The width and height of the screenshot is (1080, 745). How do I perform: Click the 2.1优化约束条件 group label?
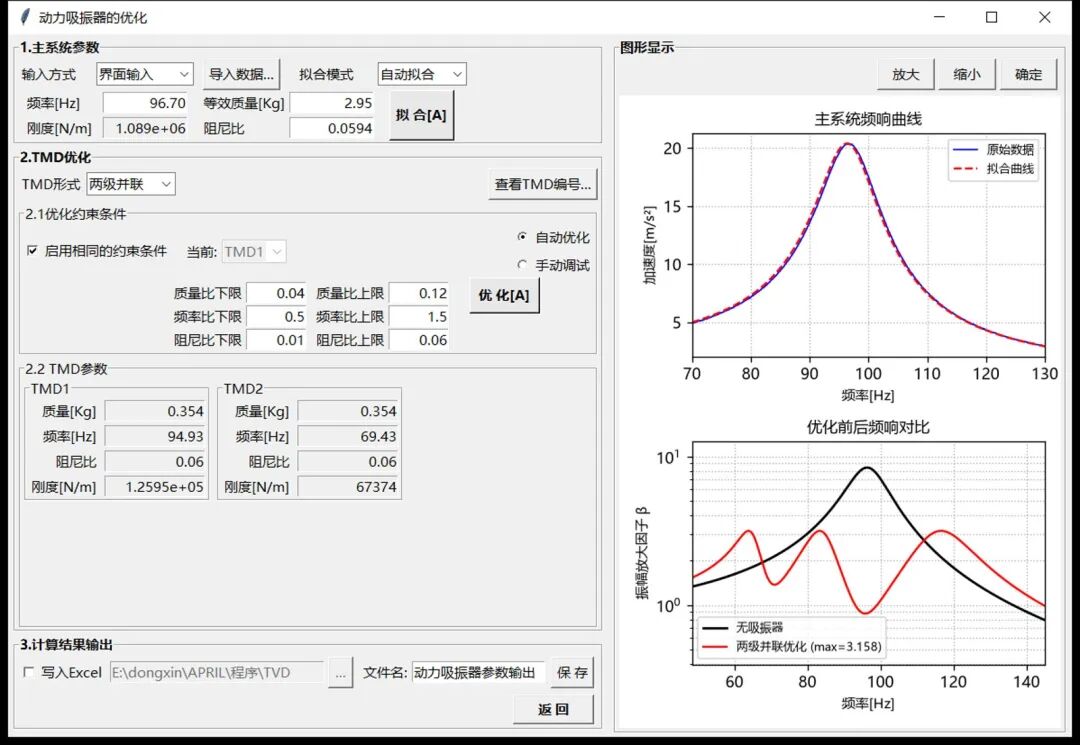click(76, 214)
